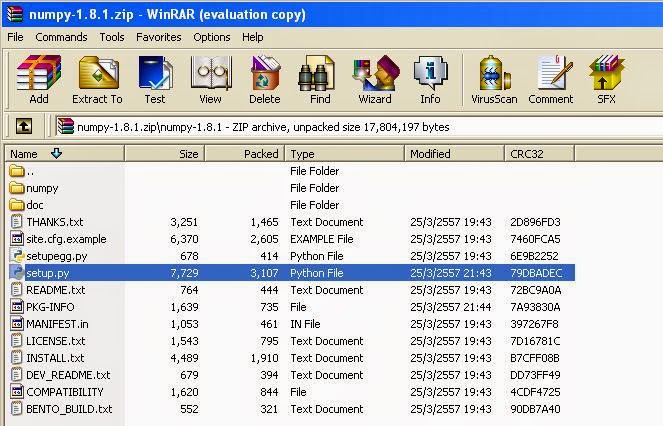Click CRC32 value 2D896FD3

(x=535, y=222)
